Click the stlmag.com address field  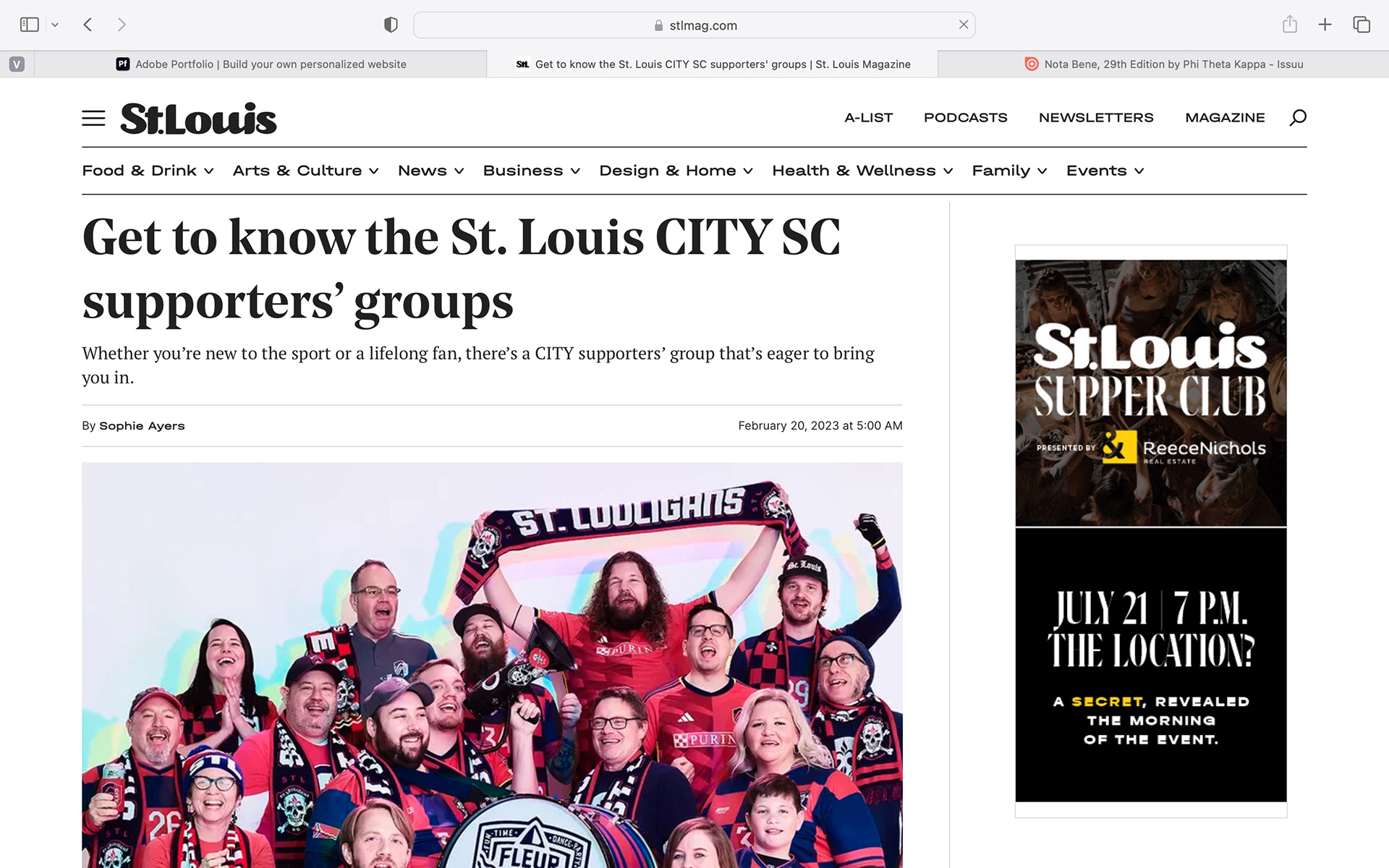[694, 25]
